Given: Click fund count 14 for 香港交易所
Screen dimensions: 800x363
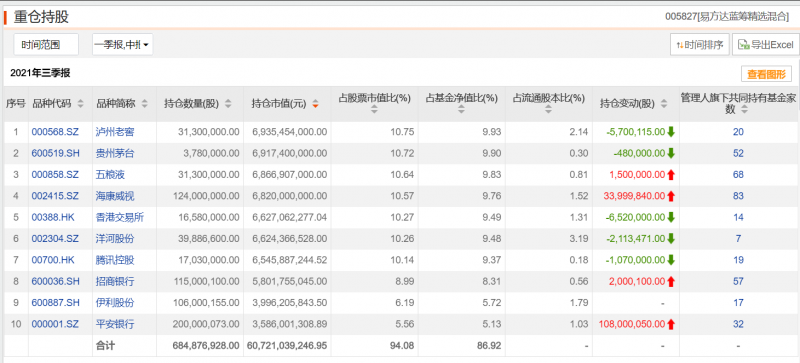Looking at the screenshot, I should pos(738,217).
